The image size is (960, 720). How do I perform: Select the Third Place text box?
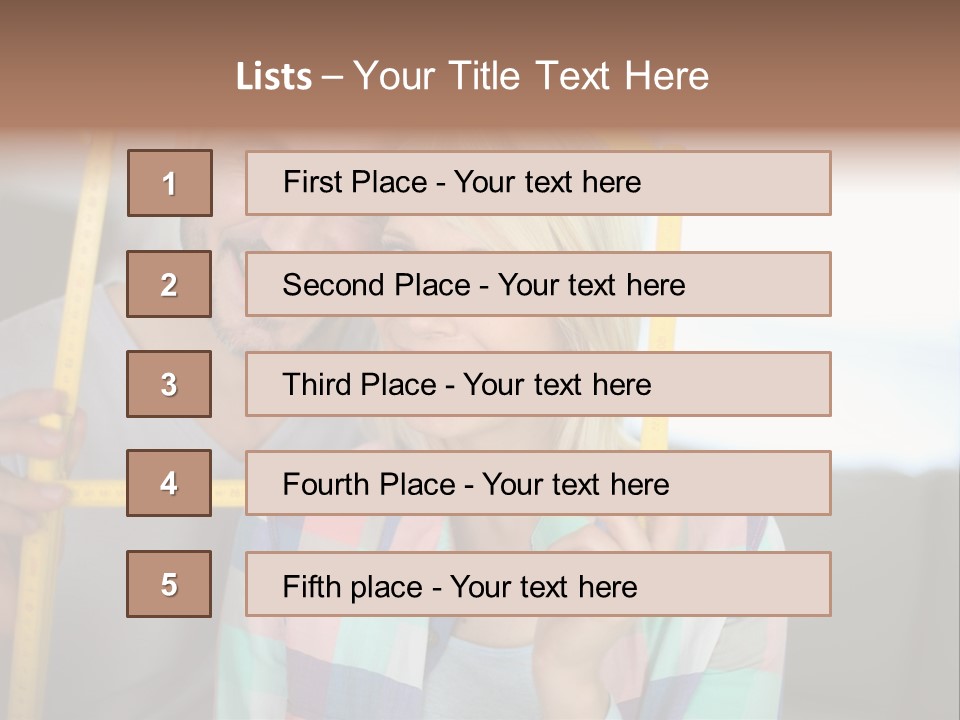538,384
